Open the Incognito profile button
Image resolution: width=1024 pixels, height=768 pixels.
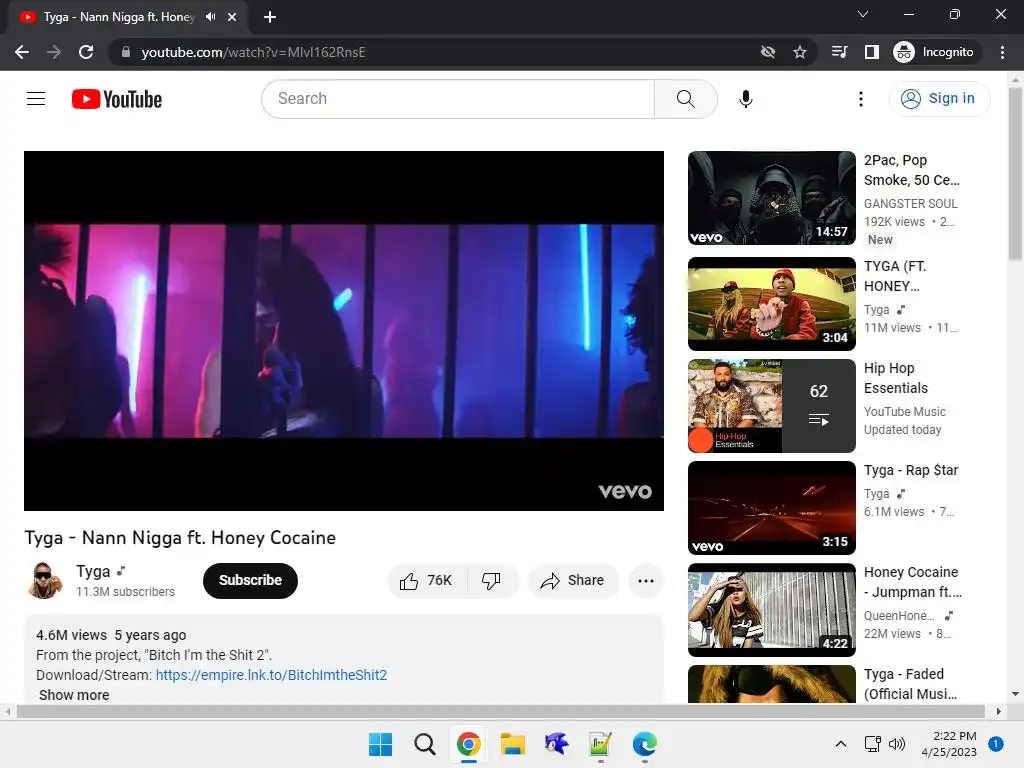pyautogui.click(x=934, y=52)
